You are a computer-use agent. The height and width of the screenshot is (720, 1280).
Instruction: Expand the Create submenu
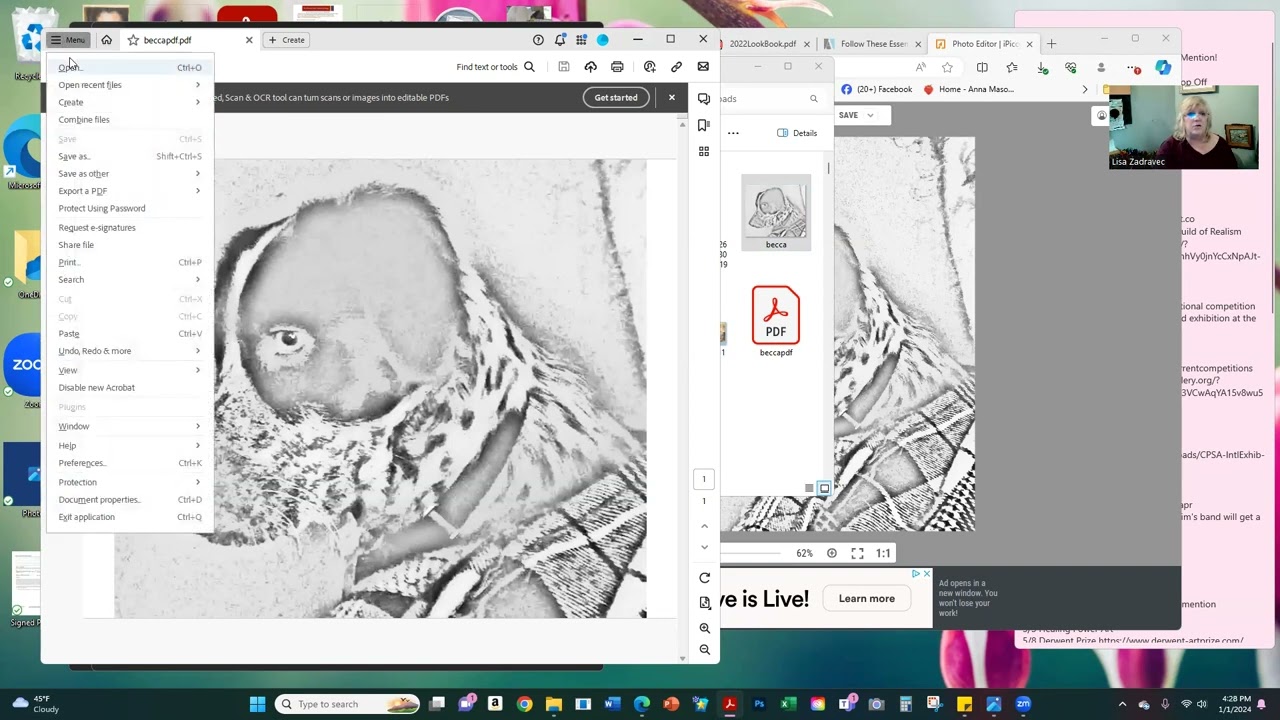click(x=130, y=102)
